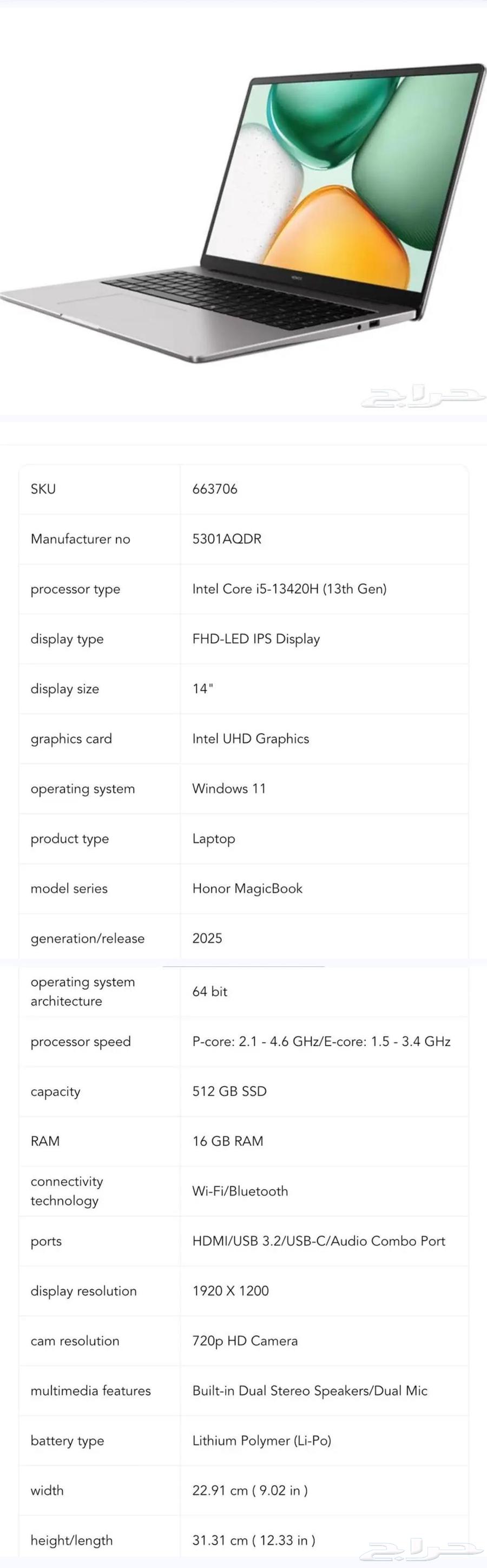This screenshot has height=1568, width=487.
Task: Click the 1920 X 1200 resolution value
Action: [x=231, y=1290]
